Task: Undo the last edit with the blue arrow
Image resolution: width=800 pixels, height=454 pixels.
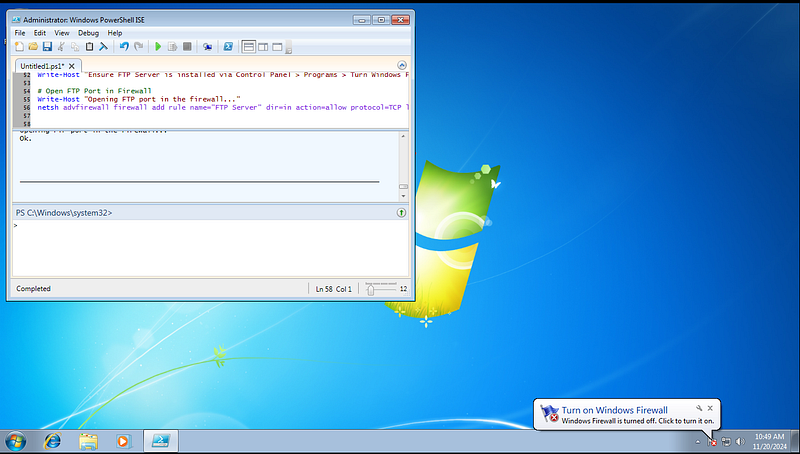Action: tap(124, 47)
